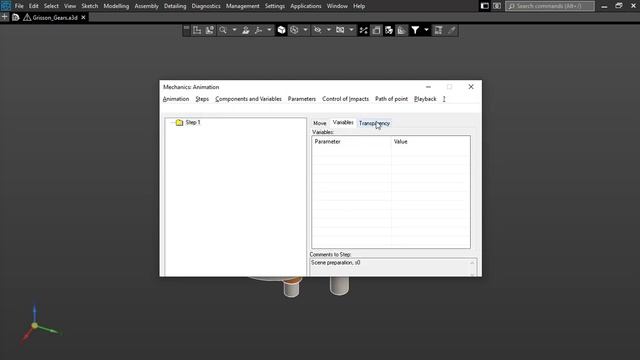
Task: Add a new document tab with plus icon
Action: (x=4, y=17)
